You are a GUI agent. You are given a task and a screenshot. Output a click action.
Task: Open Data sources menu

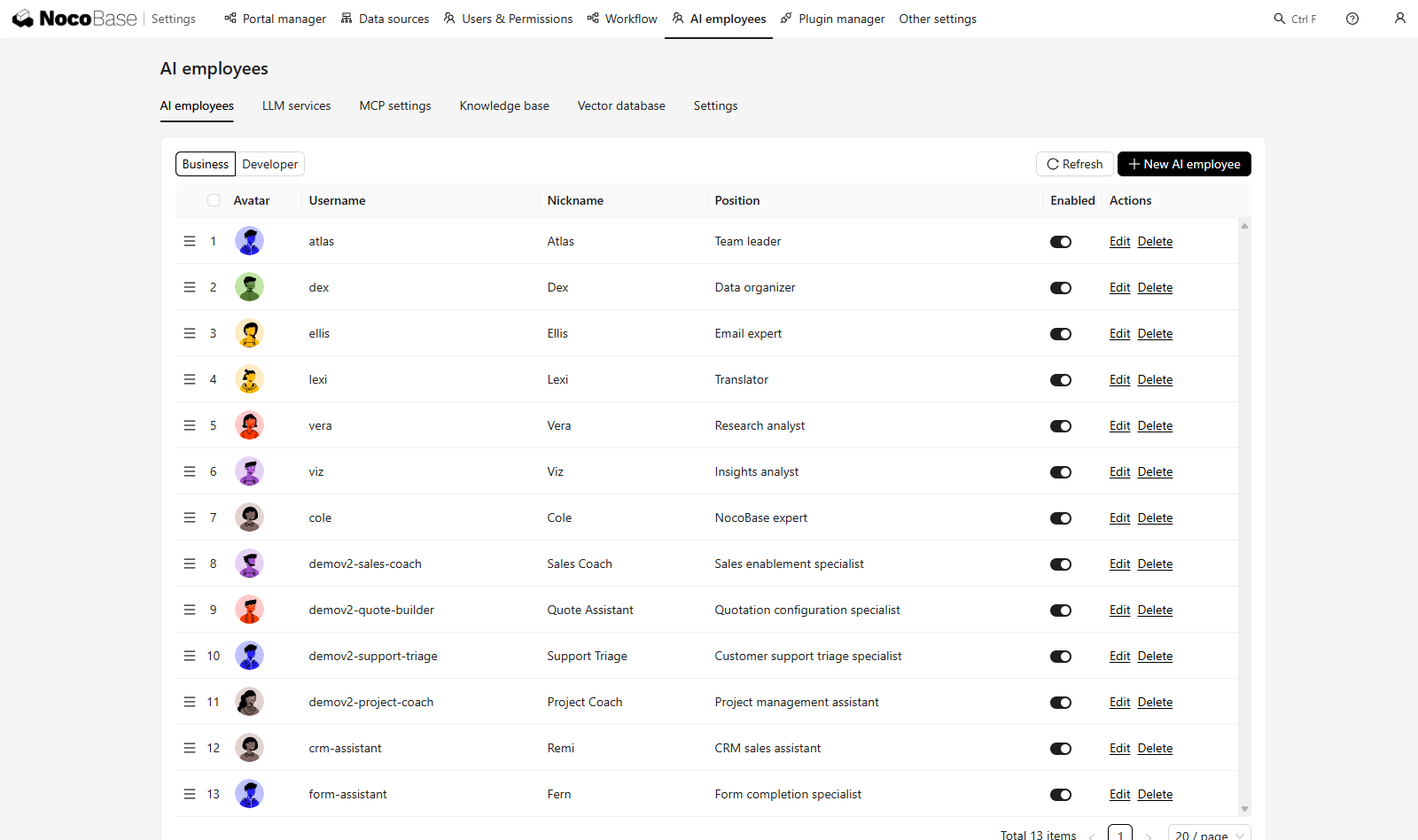(385, 19)
